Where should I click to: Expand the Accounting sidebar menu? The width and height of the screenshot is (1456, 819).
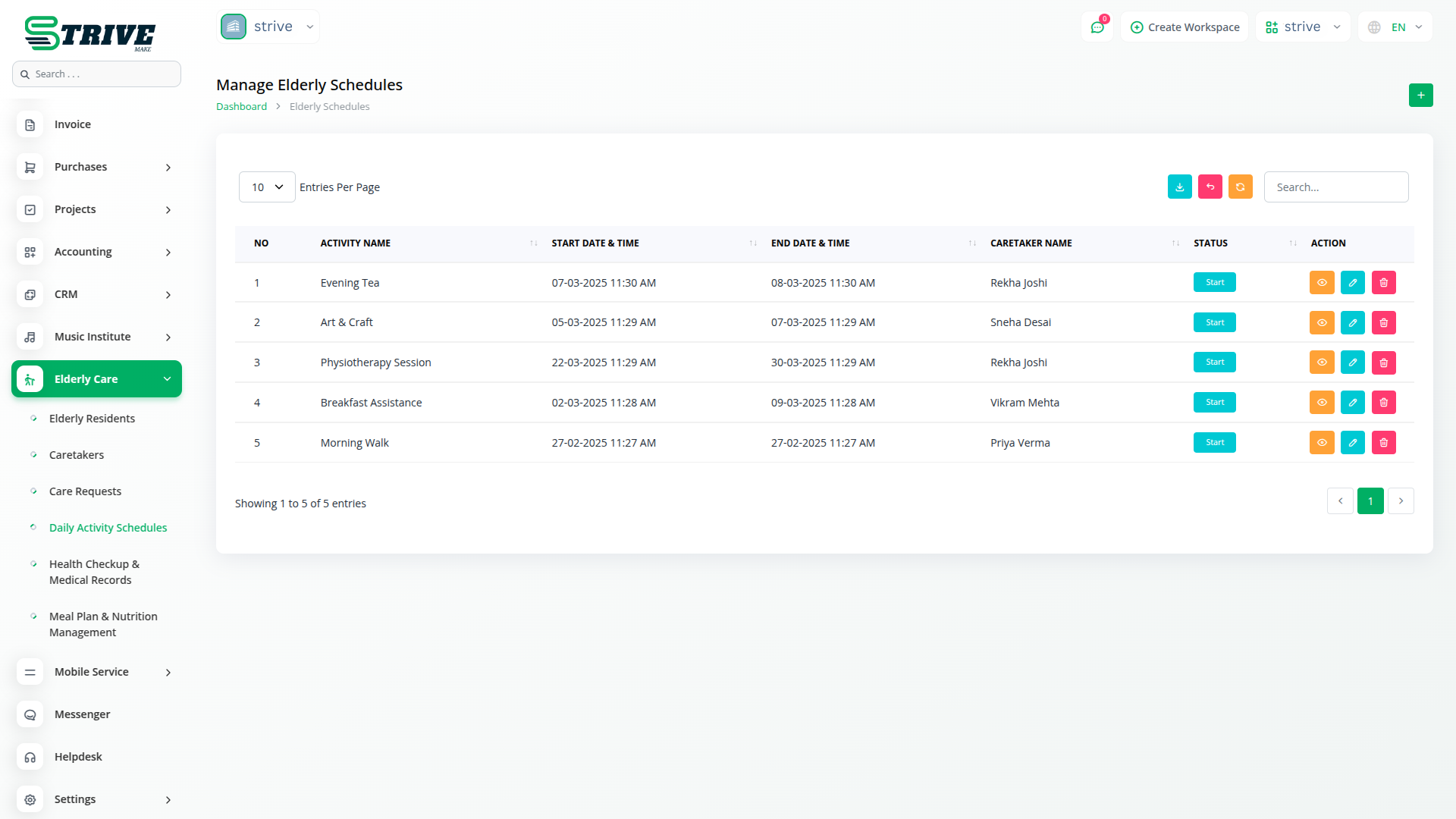click(96, 252)
